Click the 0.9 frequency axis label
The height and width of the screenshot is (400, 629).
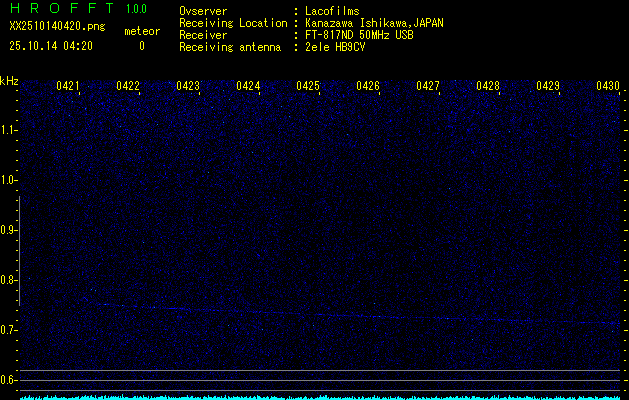9,230
